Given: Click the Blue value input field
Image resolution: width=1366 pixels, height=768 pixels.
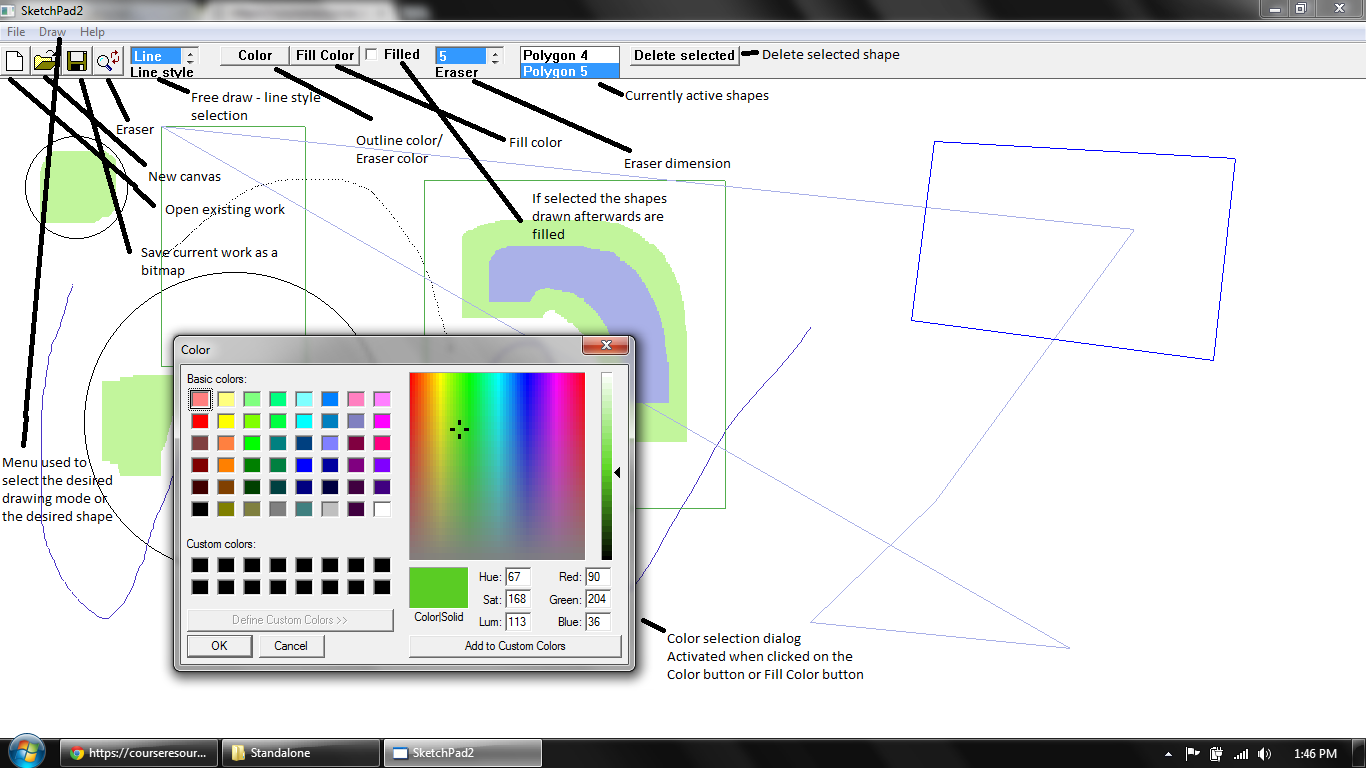Looking at the screenshot, I should coord(597,622).
